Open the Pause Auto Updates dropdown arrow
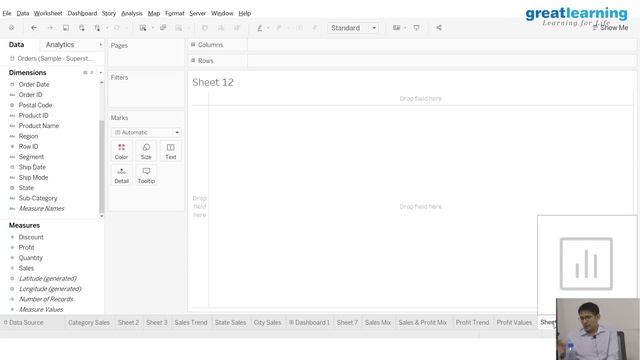This screenshot has height=360, width=640. point(107,28)
